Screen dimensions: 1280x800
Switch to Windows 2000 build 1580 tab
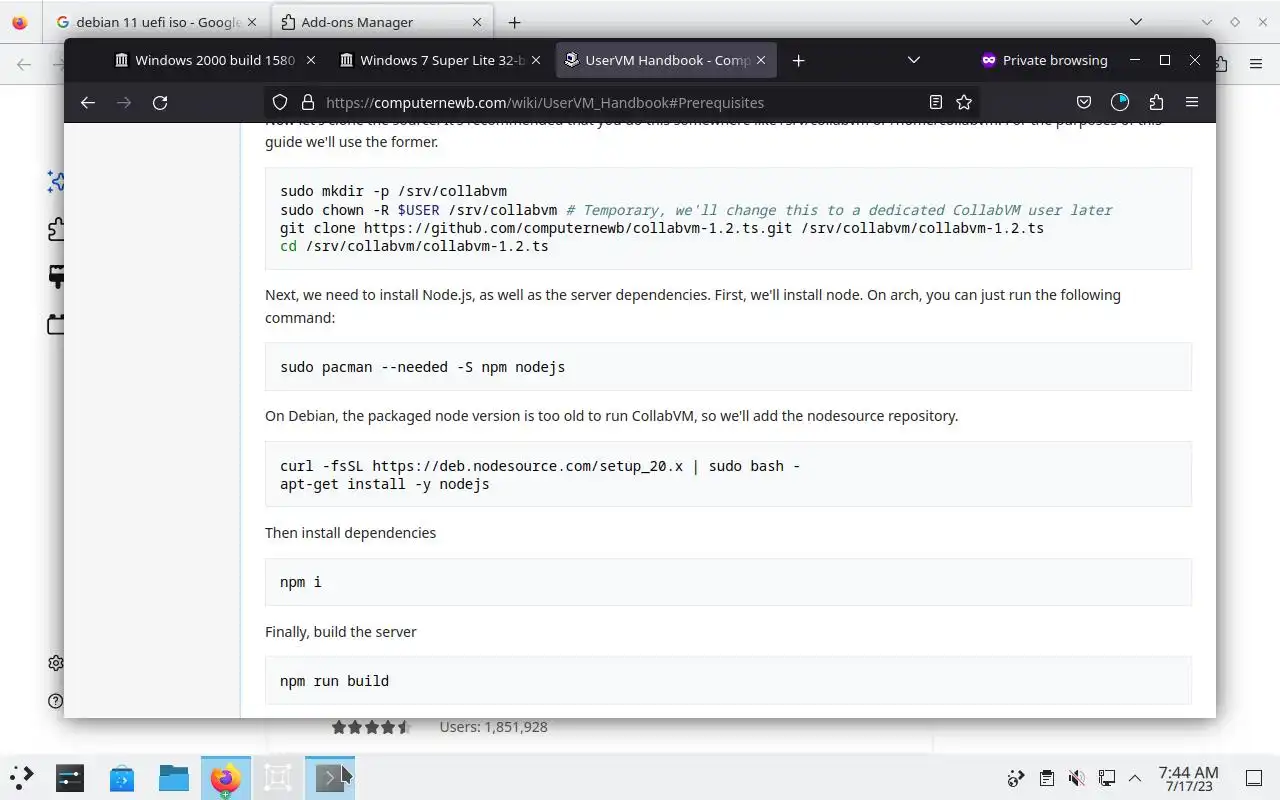tap(214, 60)
